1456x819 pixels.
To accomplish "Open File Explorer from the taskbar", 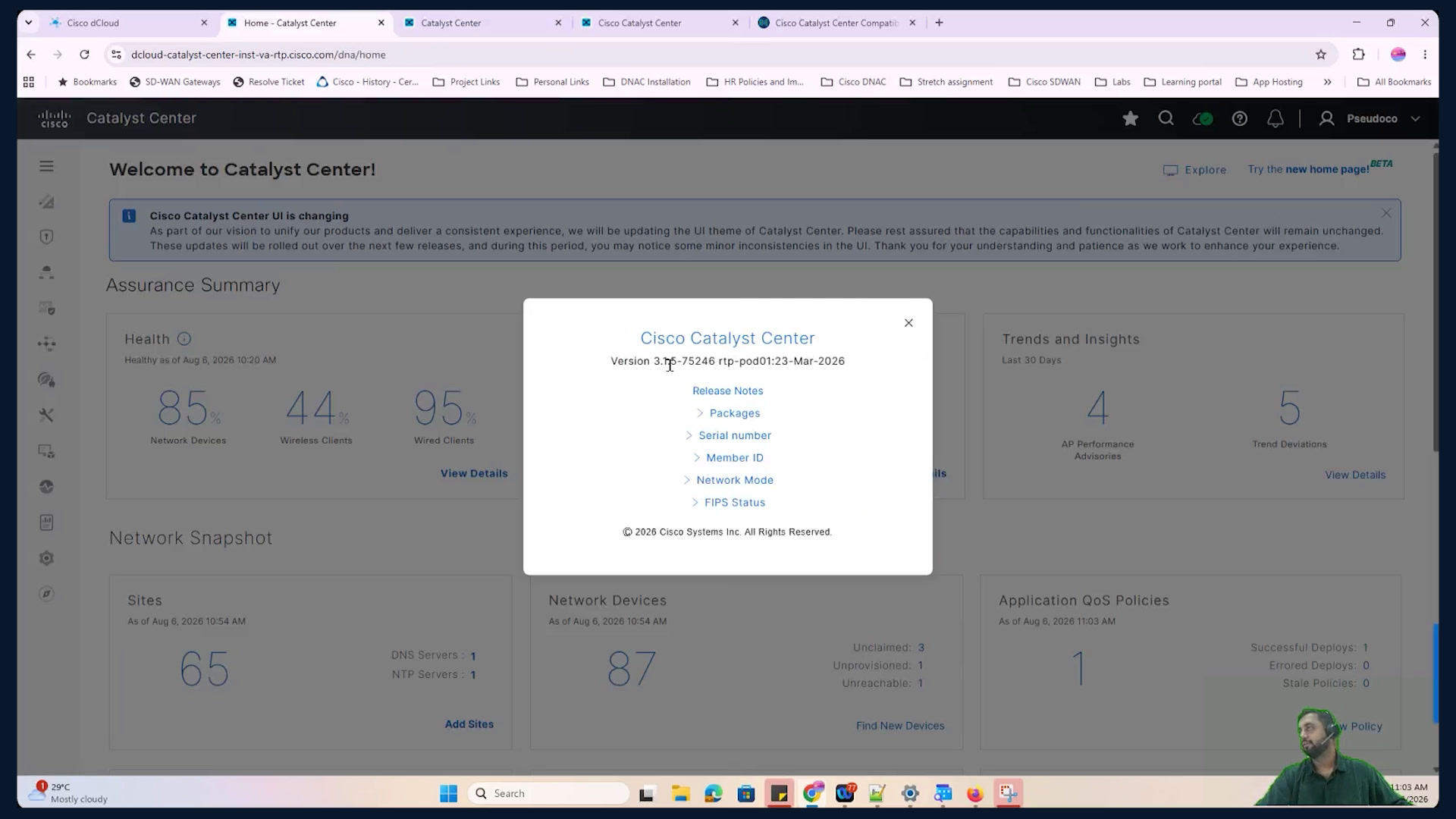I will point(680,793).
